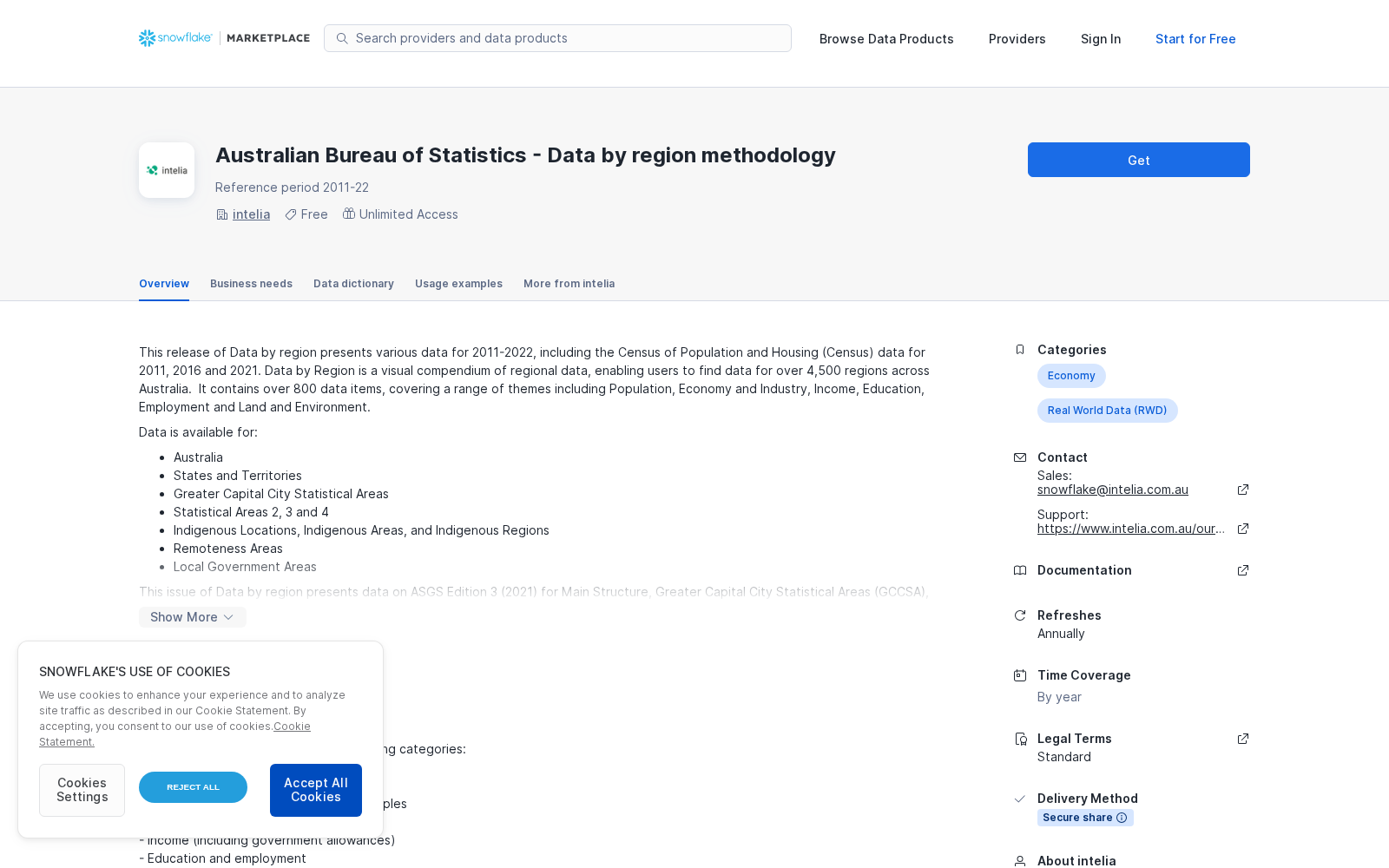Open Cookies Settings

click(x=82, y=790)
